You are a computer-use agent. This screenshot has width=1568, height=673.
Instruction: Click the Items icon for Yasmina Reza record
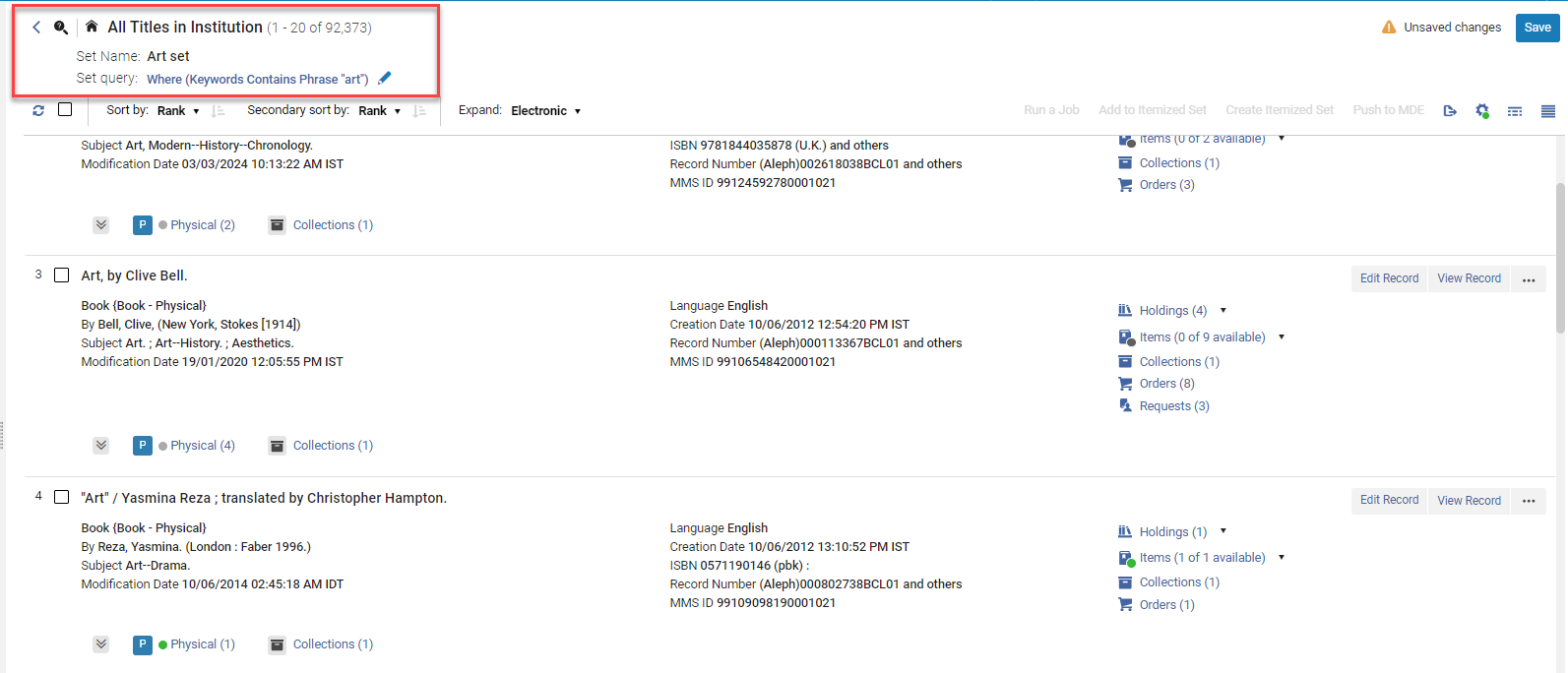click(1126, 558)
